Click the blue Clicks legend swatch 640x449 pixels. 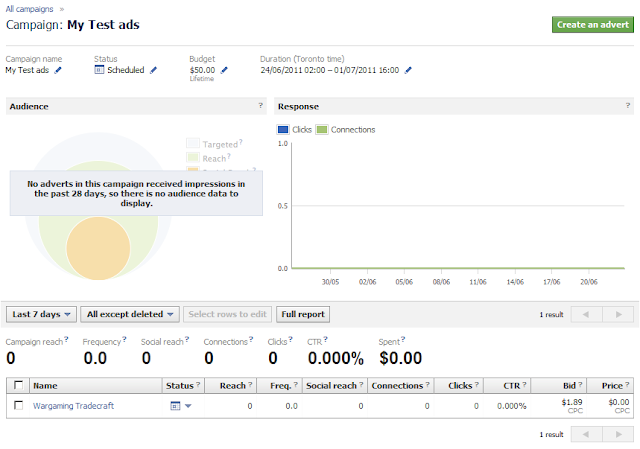click(x=283, y=130)
